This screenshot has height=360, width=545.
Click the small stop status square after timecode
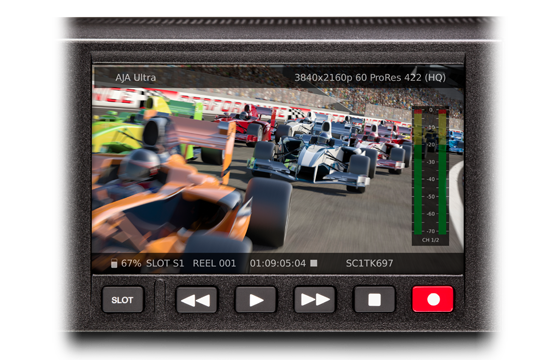pyautogui.click(x=314, y=263)
